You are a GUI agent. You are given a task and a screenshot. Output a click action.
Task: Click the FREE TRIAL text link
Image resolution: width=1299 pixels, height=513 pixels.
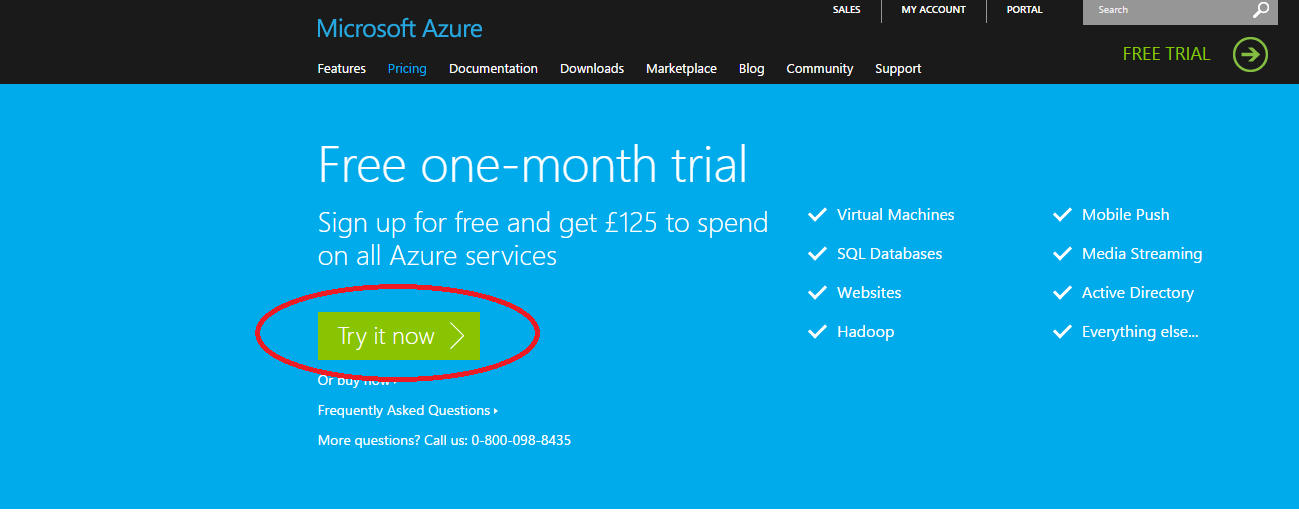[1166, 54]
